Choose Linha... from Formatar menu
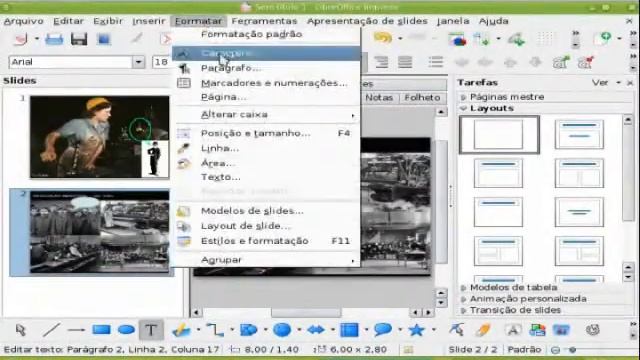The width and height of the screenshot is (640, 360). point(266,148)
